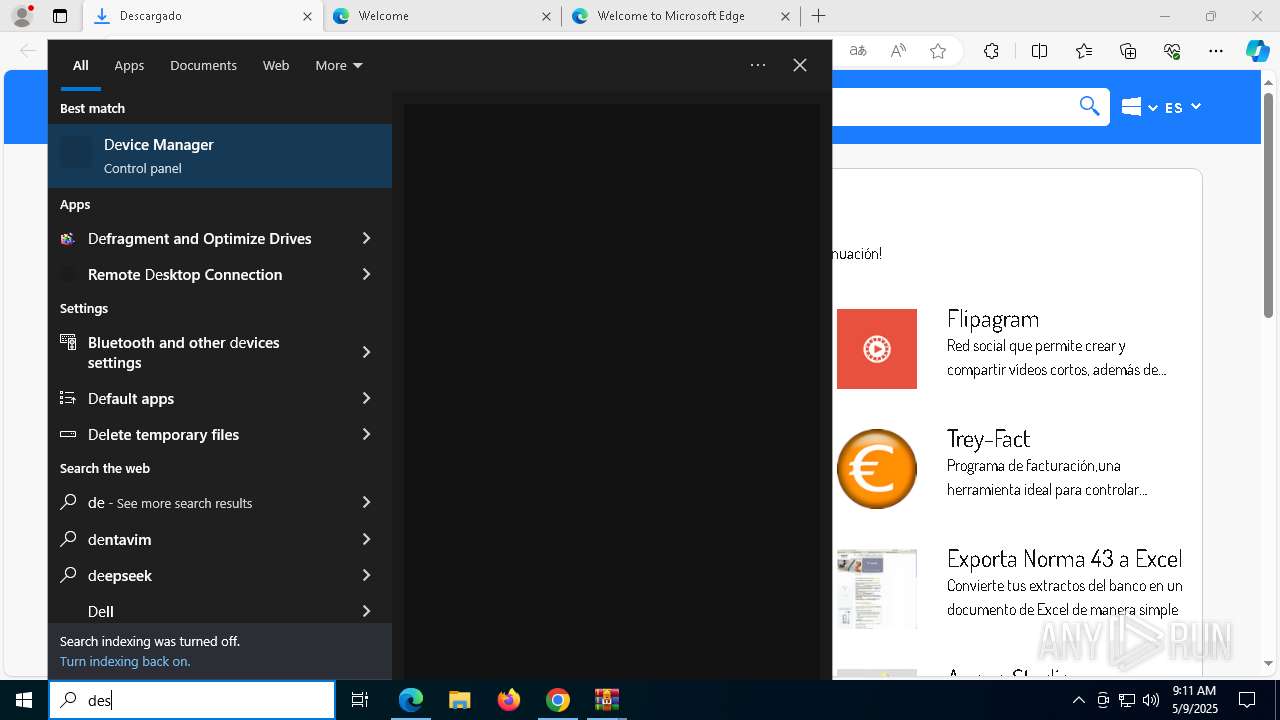This screenshot has width=1280, height=720.
Task: Launch Google Chrome from taskbar
Action: (x=558, y=700)
